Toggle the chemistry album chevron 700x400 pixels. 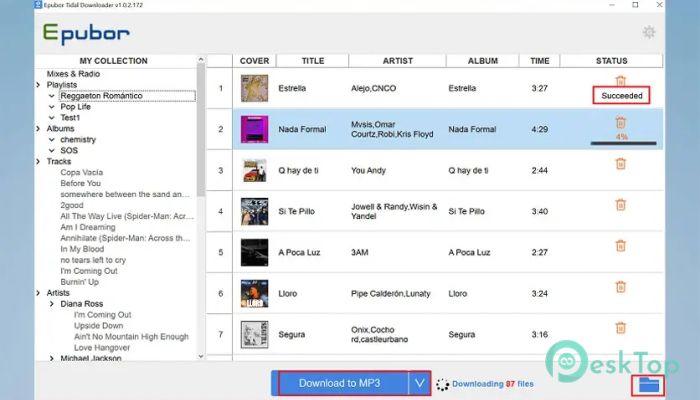click(x=52, y=140)
